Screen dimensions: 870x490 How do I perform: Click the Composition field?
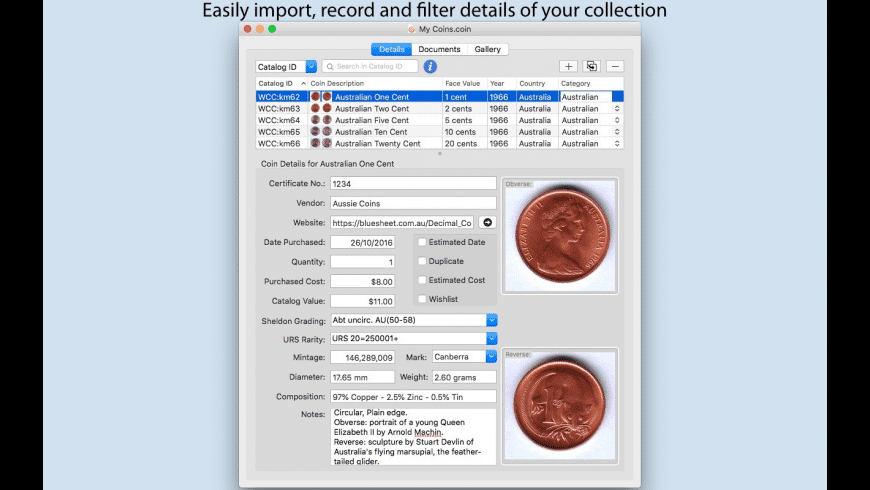coord(413,397)
